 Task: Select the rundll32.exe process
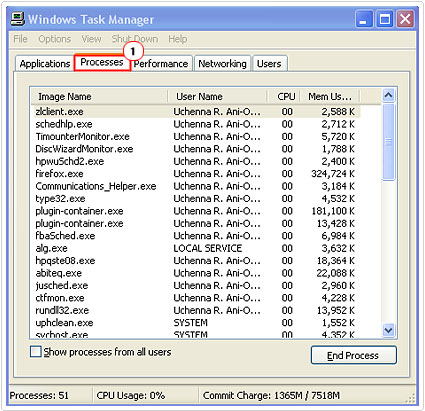tap(196, 310)
